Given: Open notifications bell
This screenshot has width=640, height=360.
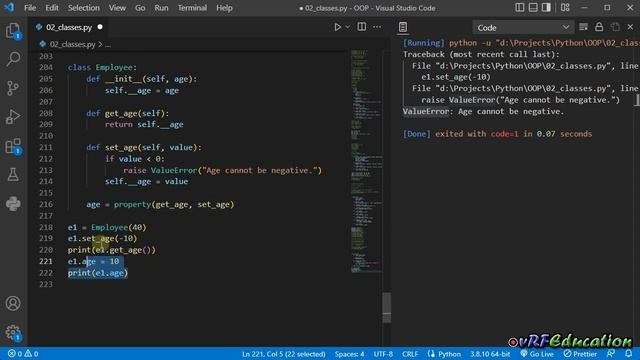Looking at the screenshot, I should tap(629, 353).
